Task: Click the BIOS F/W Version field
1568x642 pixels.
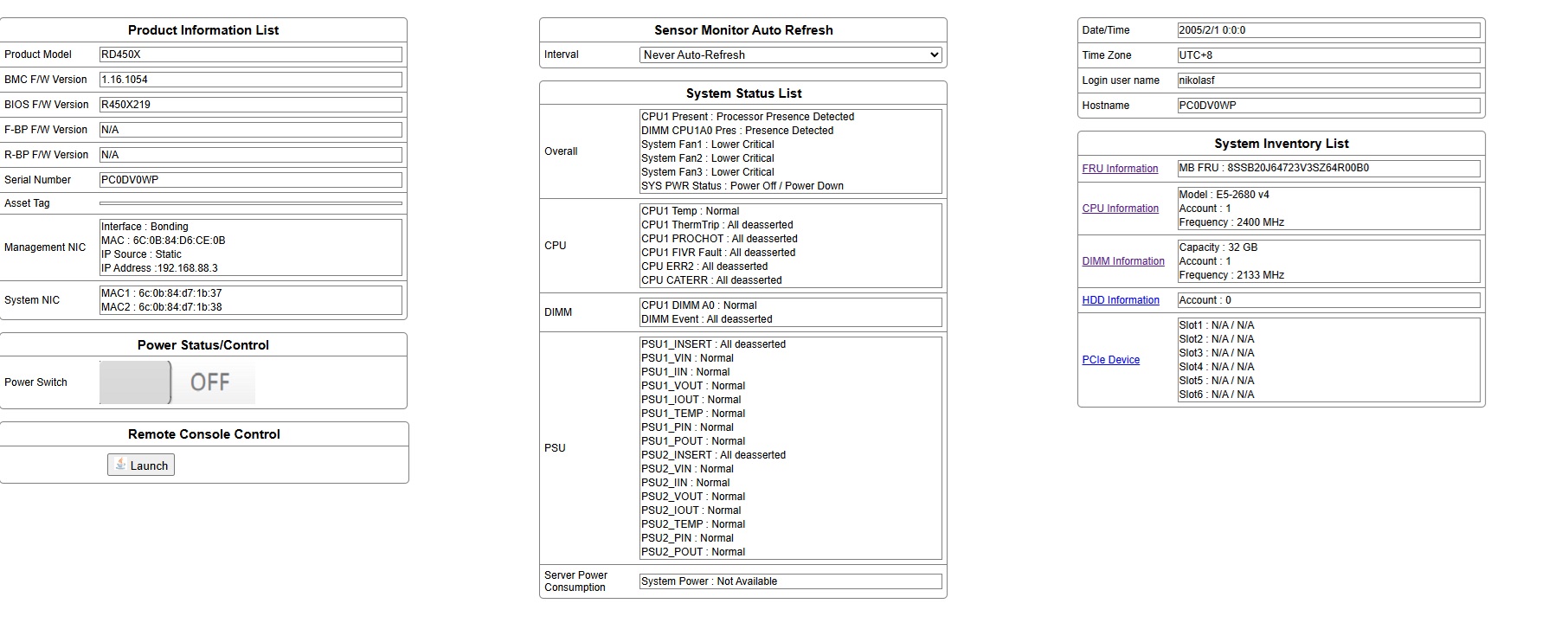Action: click(x=251, y=105)
